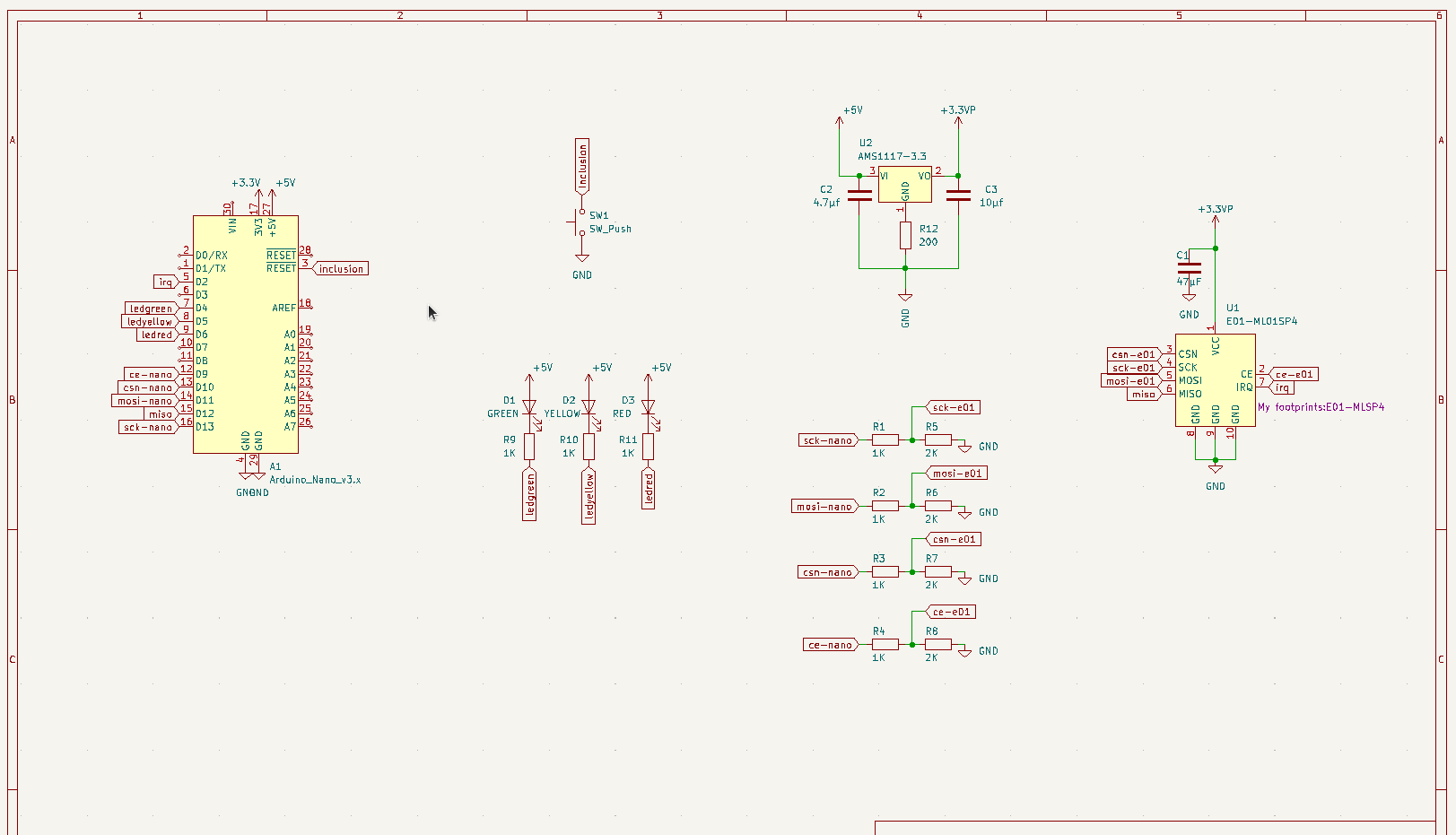Click the csn-nano label at Arduino D10

pos(148,387)
